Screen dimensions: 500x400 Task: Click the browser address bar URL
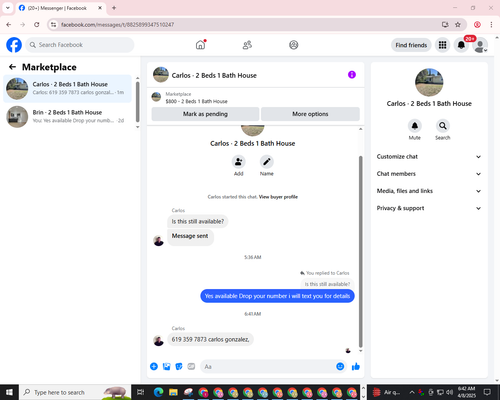pyautogui.click(x=117, y=25)
